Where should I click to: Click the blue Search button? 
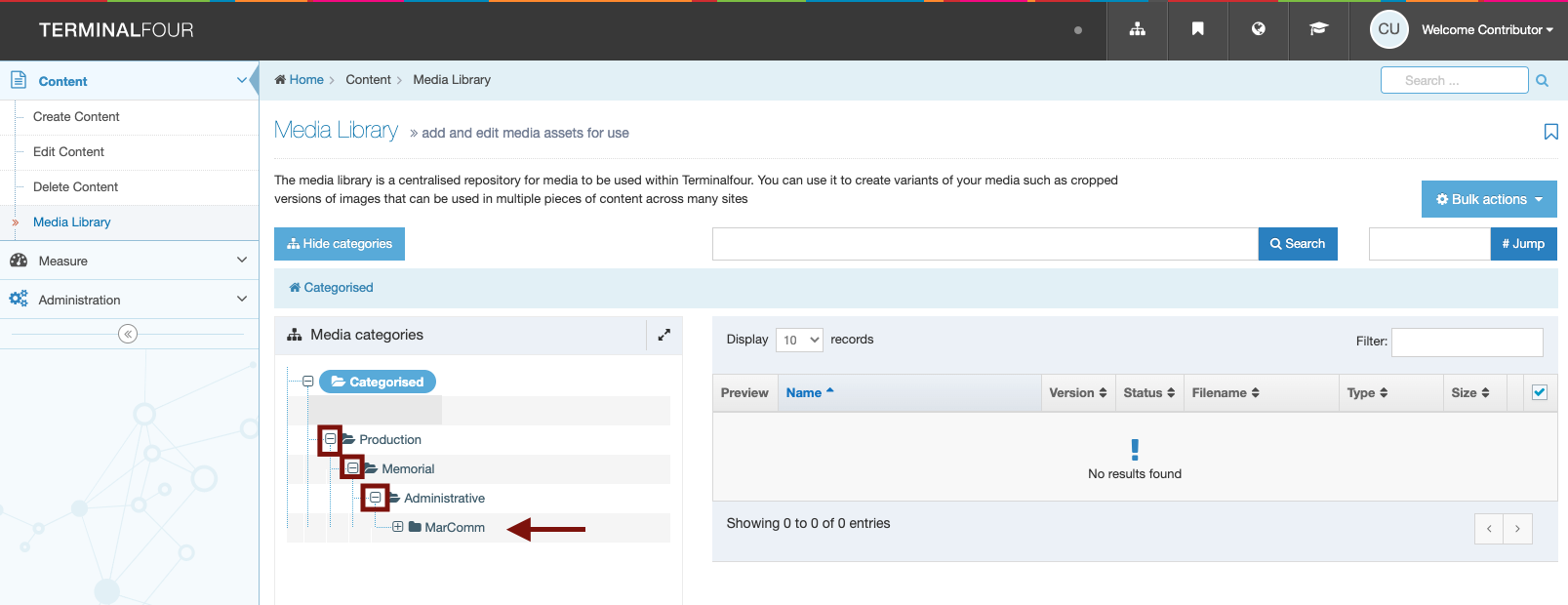pyautogui.click(x=1298, y=244)
